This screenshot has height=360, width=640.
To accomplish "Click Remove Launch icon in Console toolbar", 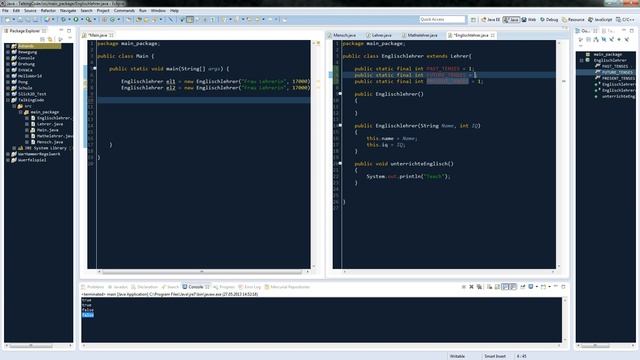I will [x=471, y=287].
